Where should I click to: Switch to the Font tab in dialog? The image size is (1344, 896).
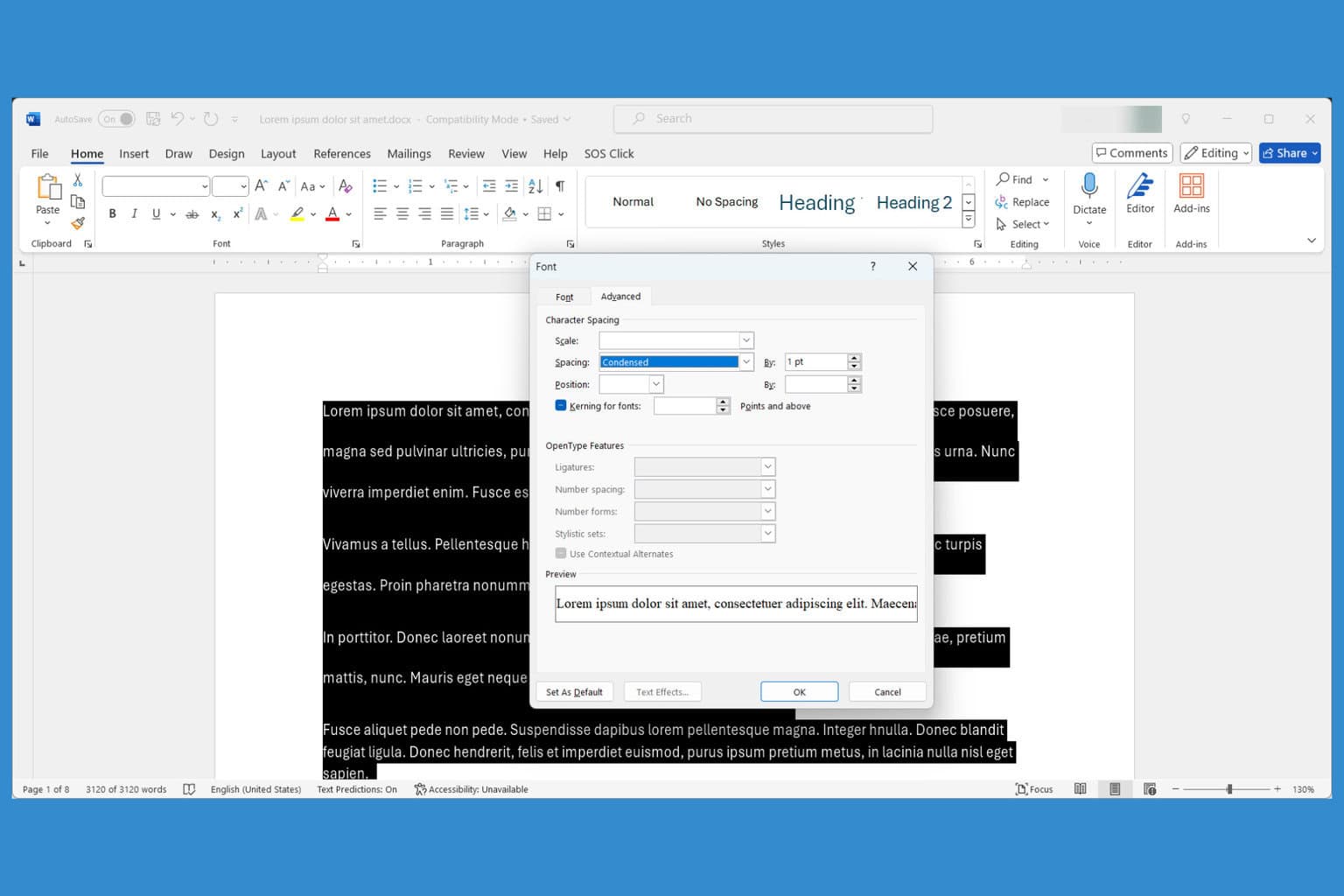[x=564, y=297]
